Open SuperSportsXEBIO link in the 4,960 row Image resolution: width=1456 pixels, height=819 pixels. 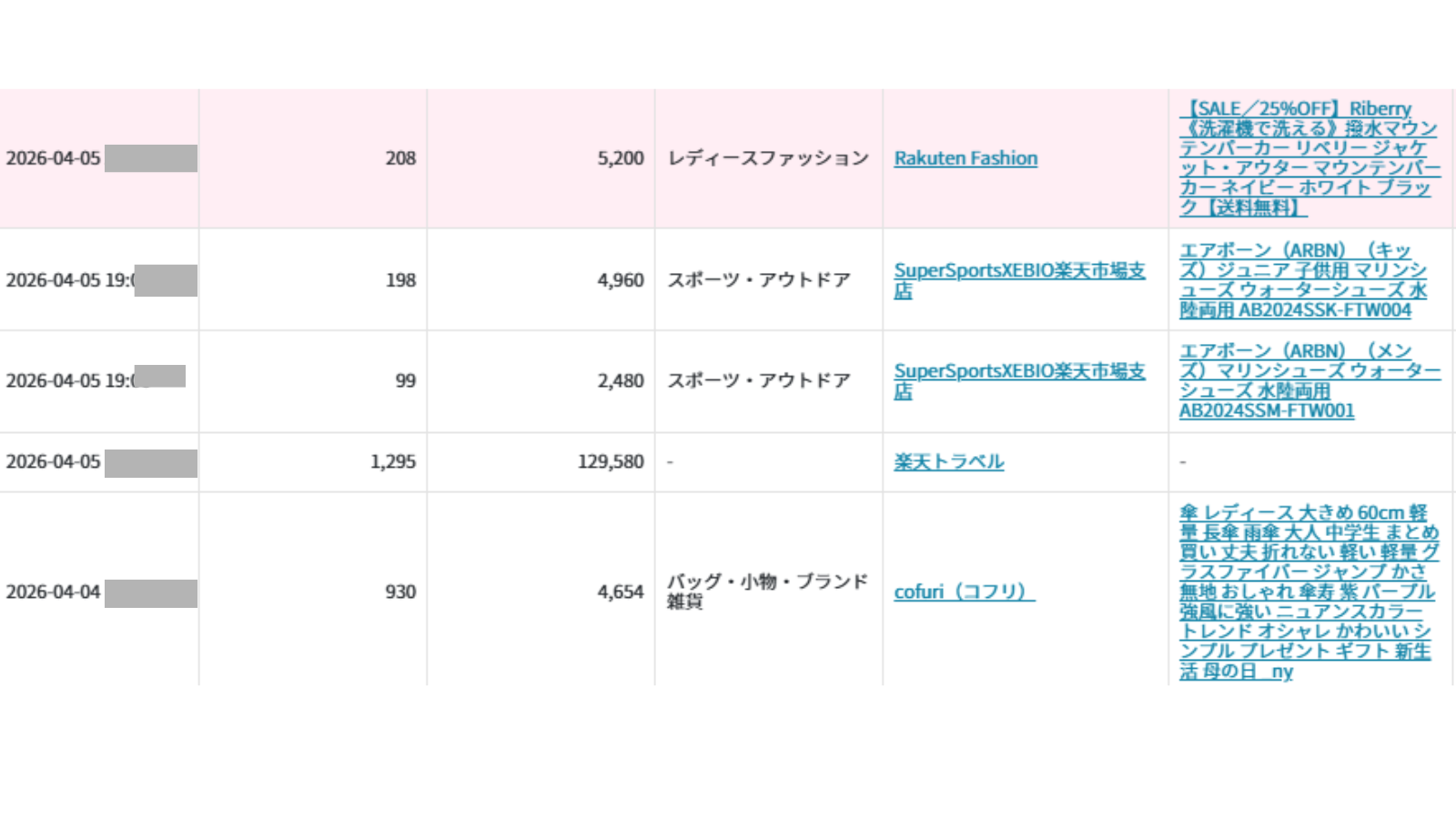coord(1018,271)
